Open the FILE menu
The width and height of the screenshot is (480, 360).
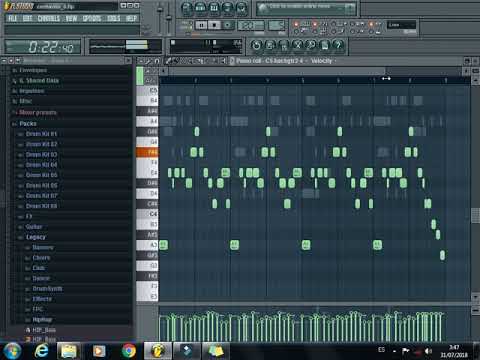[13, 18]
